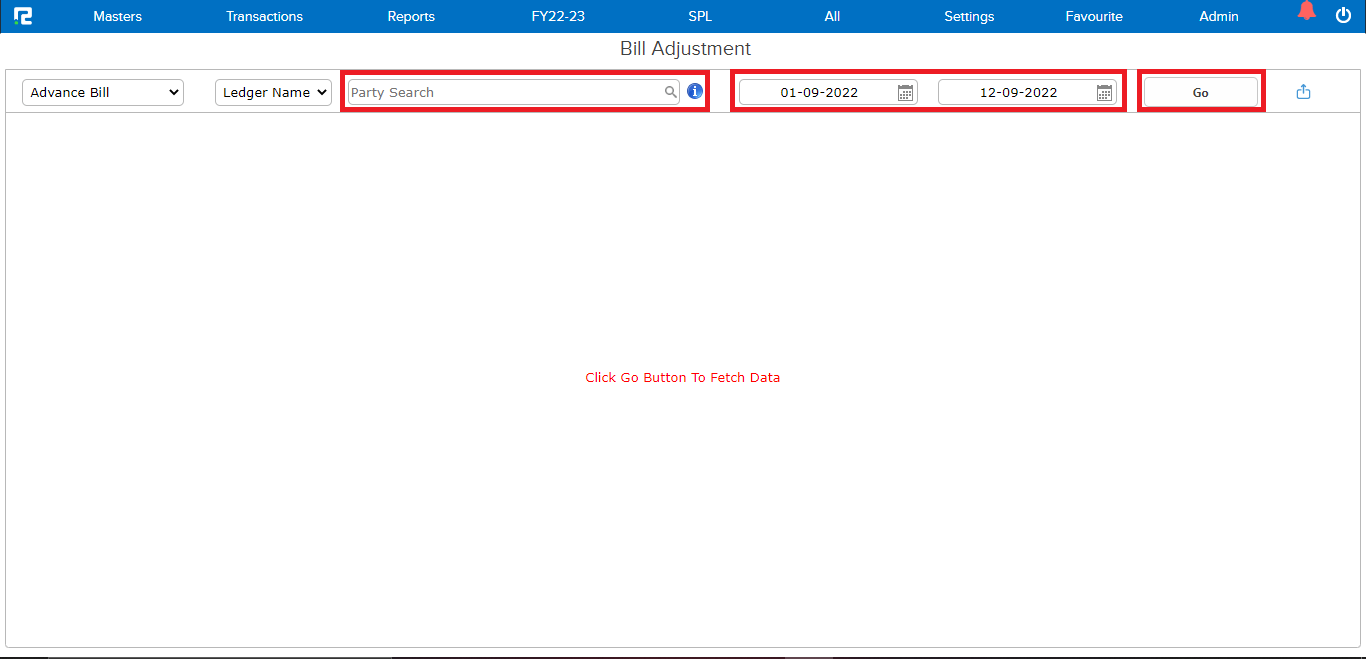Open the FY22-23 financial year selector

558,16
